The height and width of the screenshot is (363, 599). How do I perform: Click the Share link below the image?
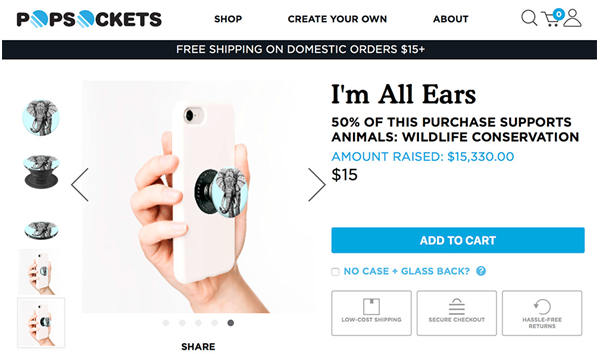[198, 347]
